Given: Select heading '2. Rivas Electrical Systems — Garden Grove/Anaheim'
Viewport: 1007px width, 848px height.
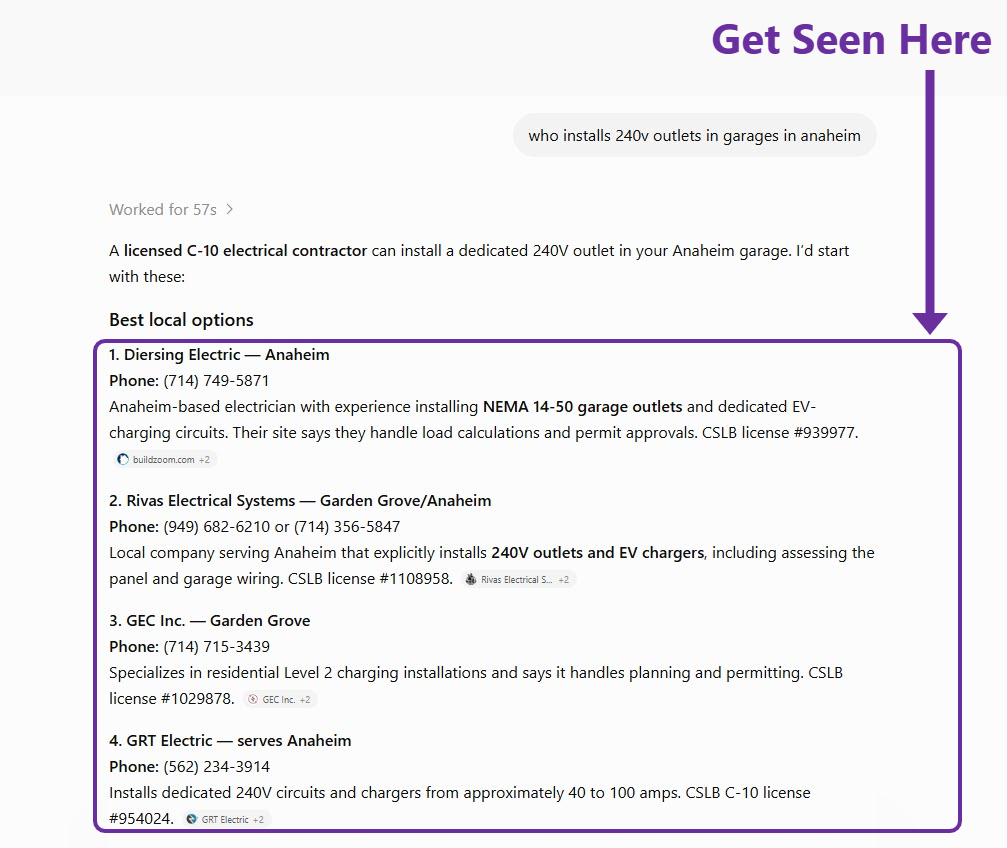Looking at the screenshot, I should (300, 500).
